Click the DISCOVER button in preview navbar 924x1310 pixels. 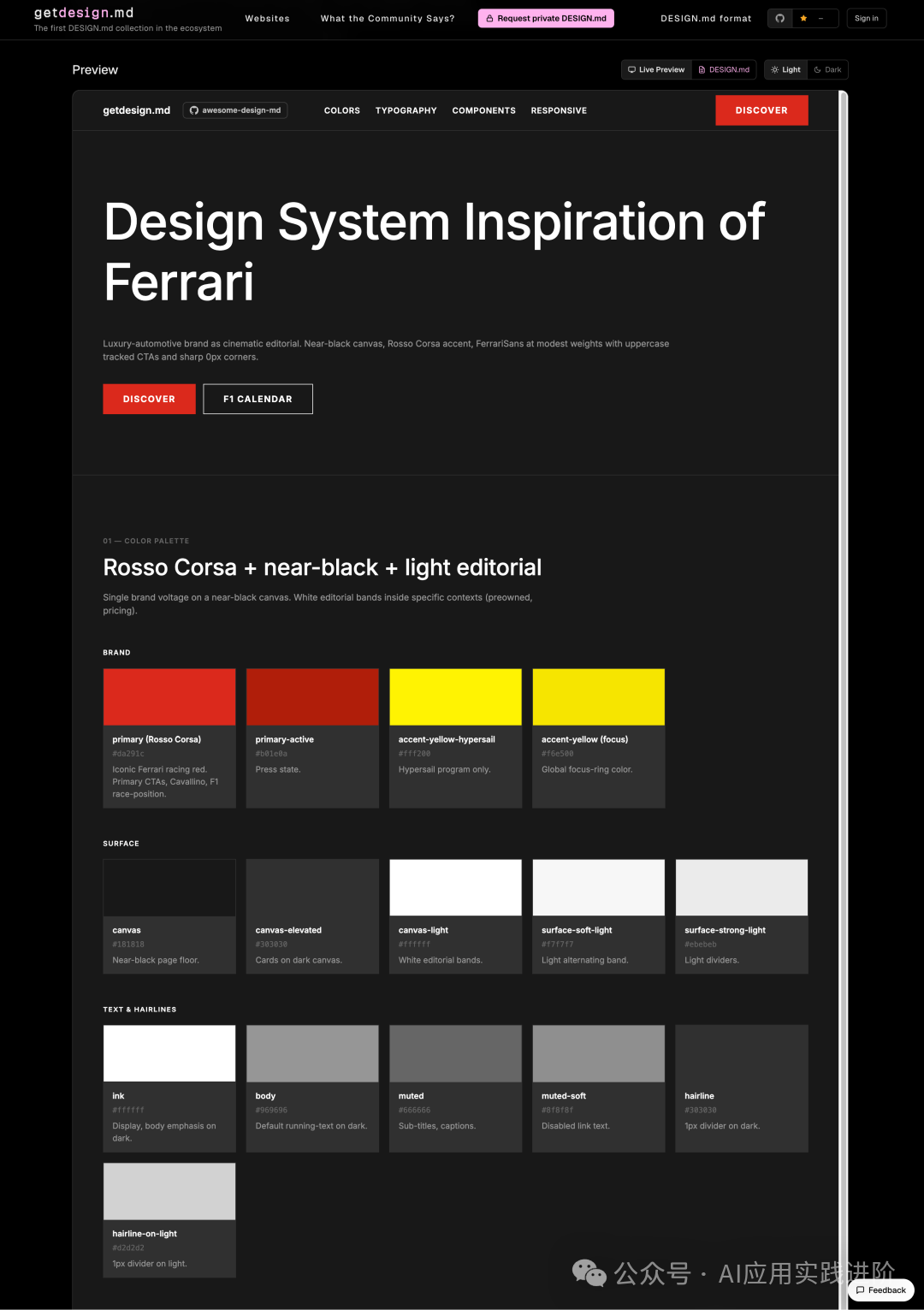pos(761,110)
